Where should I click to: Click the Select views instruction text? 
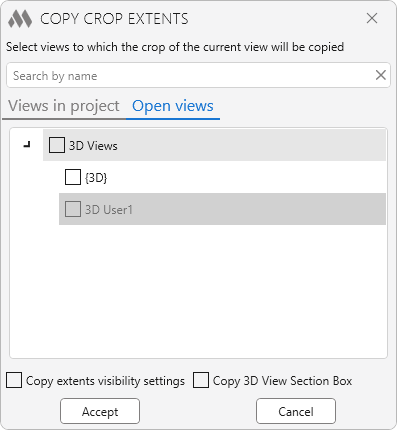175,47
